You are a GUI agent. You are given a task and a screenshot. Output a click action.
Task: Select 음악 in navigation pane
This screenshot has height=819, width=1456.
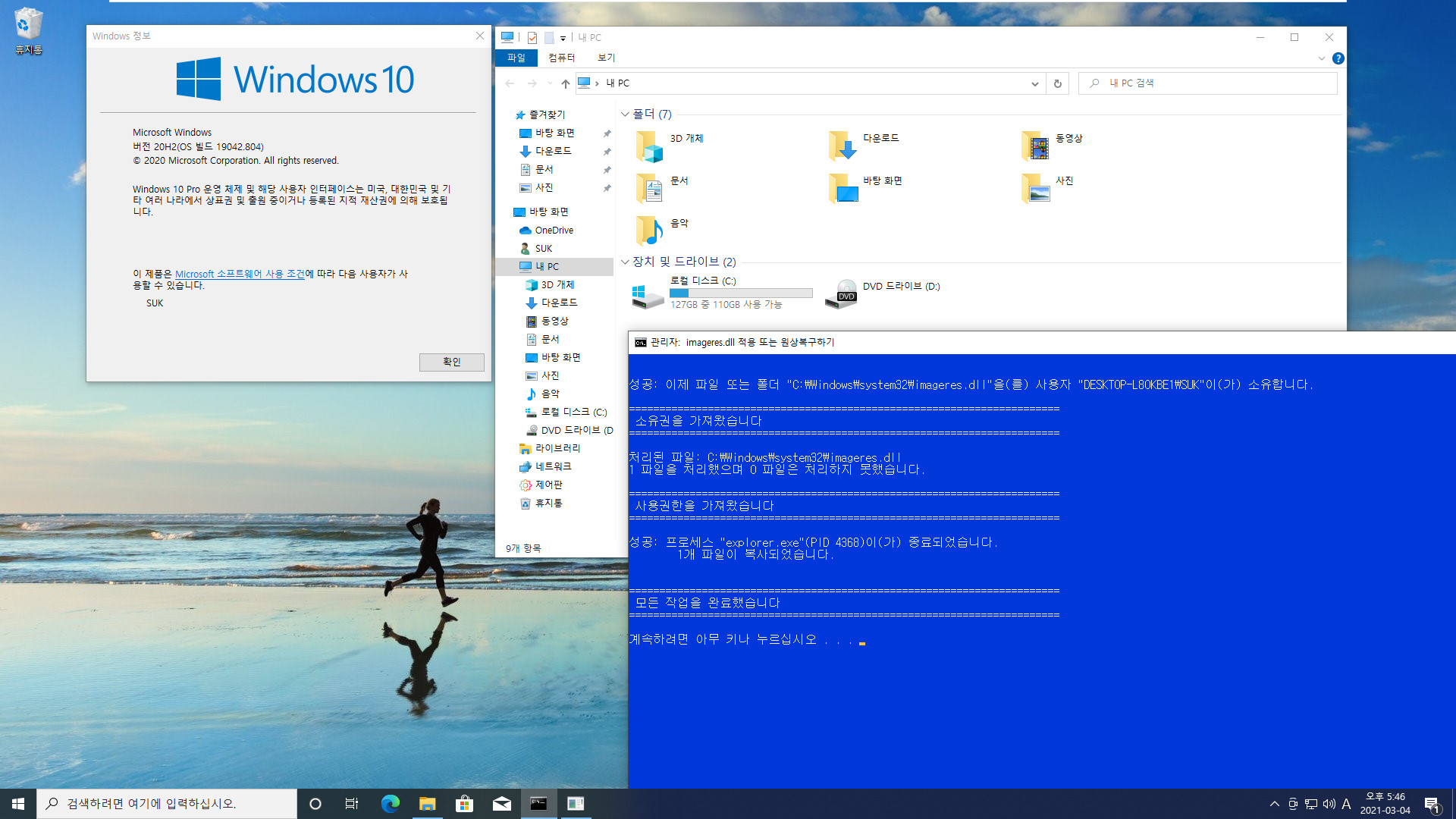click(550, 394)
